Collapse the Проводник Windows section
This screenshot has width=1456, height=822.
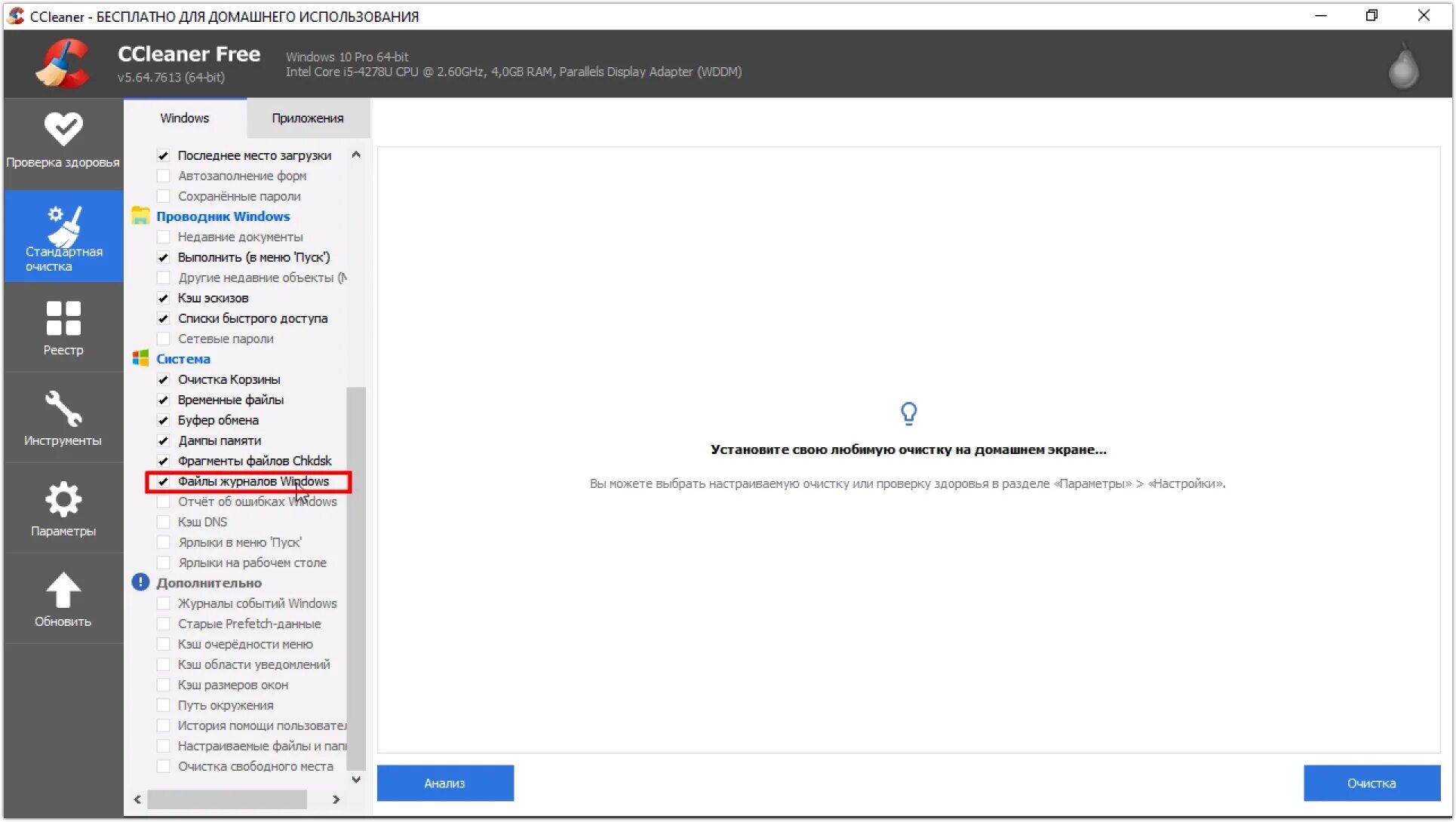click(x=223, y=216)
